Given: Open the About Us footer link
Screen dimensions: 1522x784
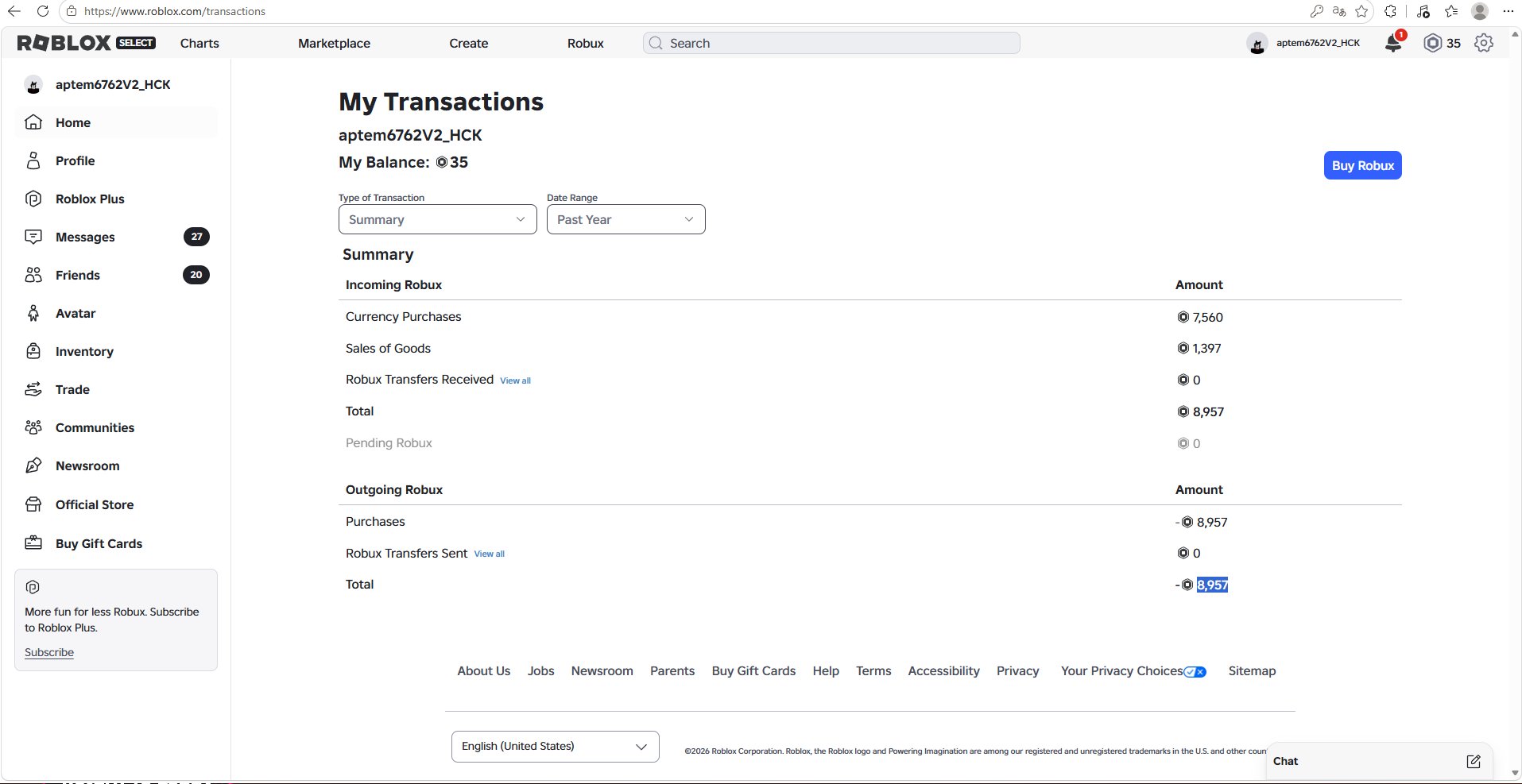Looking at the screenshot, I should [484, 671].
